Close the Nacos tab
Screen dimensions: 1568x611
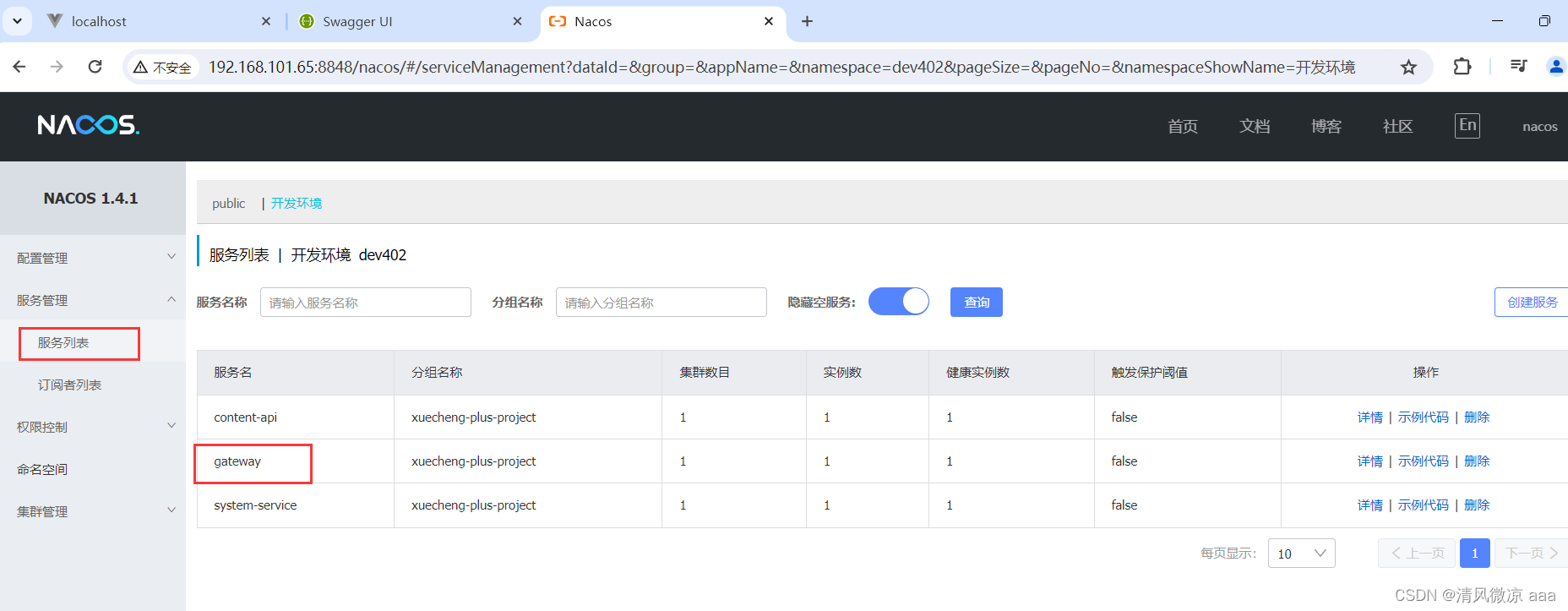tap(769, 21)
